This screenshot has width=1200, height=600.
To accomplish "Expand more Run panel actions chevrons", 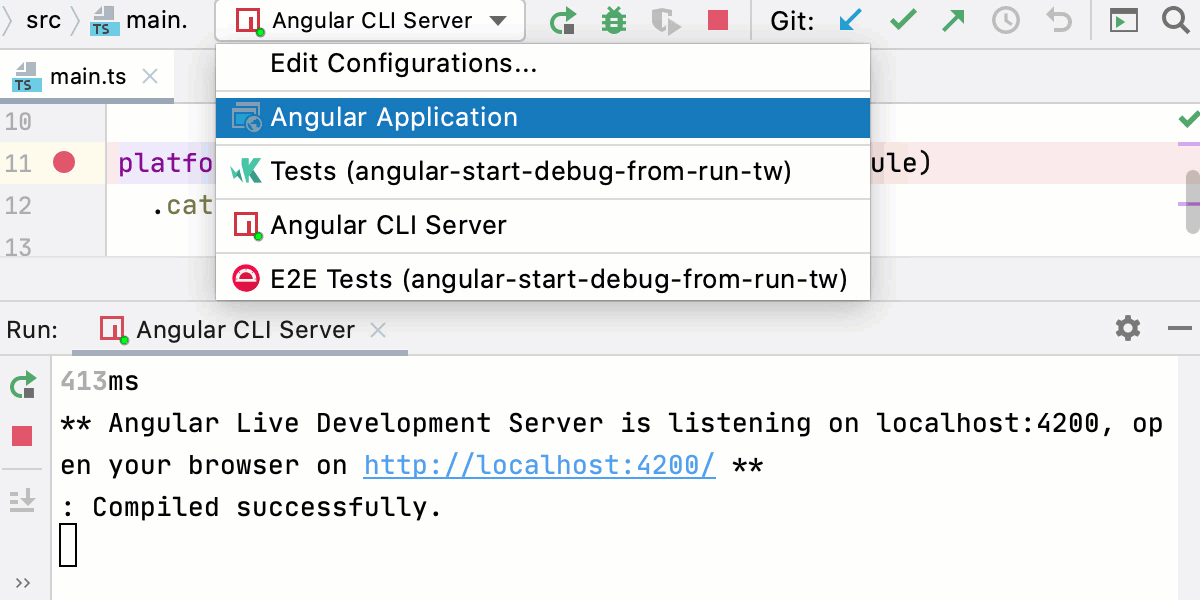I will [x=23, y=583].
